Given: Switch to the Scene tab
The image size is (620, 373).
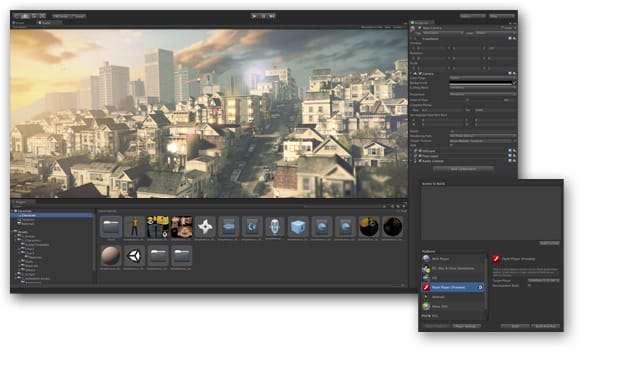Looking at the screenshot, I should (19, 23).
